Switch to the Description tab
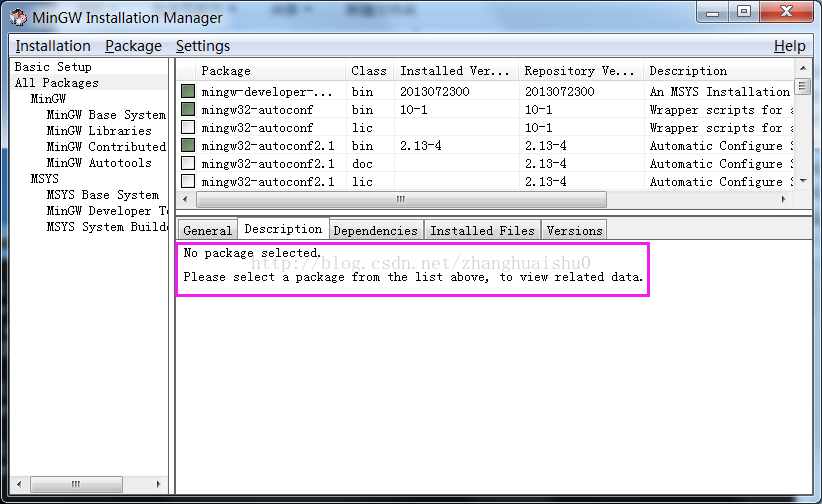This screenshot has height=504, width=822. coord(284,229)
